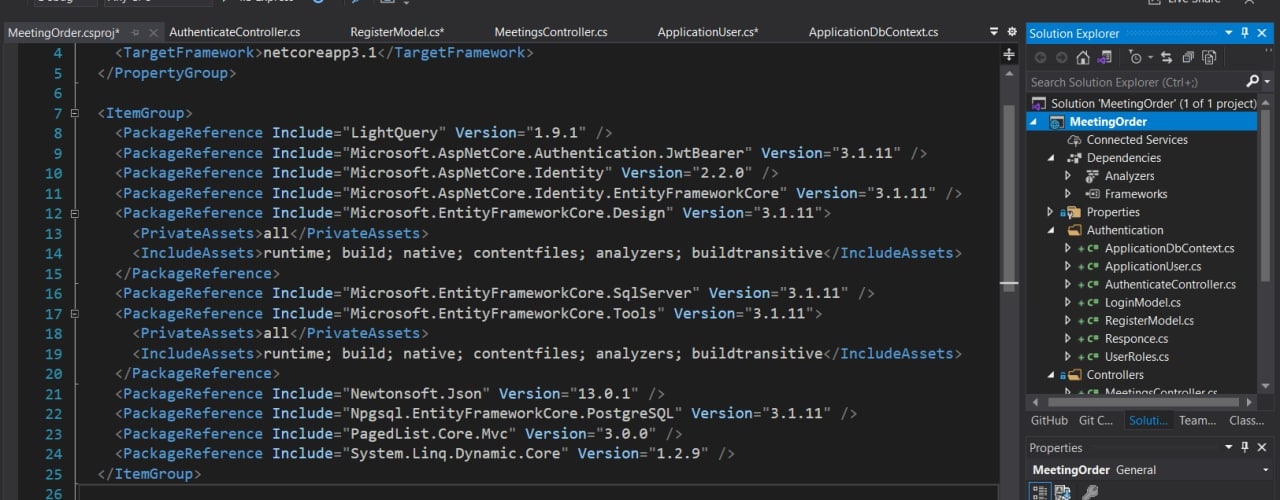Image resolution: width=1280 pixels, height=500 pixels.
Task: Select Connected Services node
Action: click(1137, 140)
